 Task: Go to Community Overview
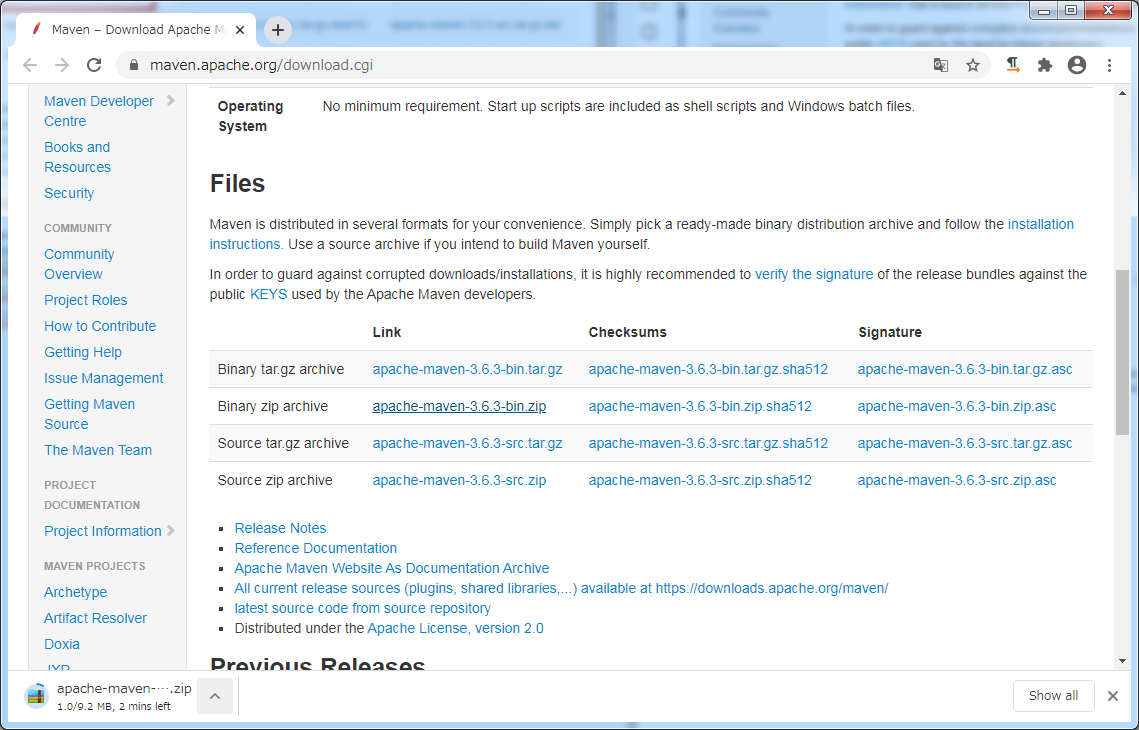pos(79,264)
